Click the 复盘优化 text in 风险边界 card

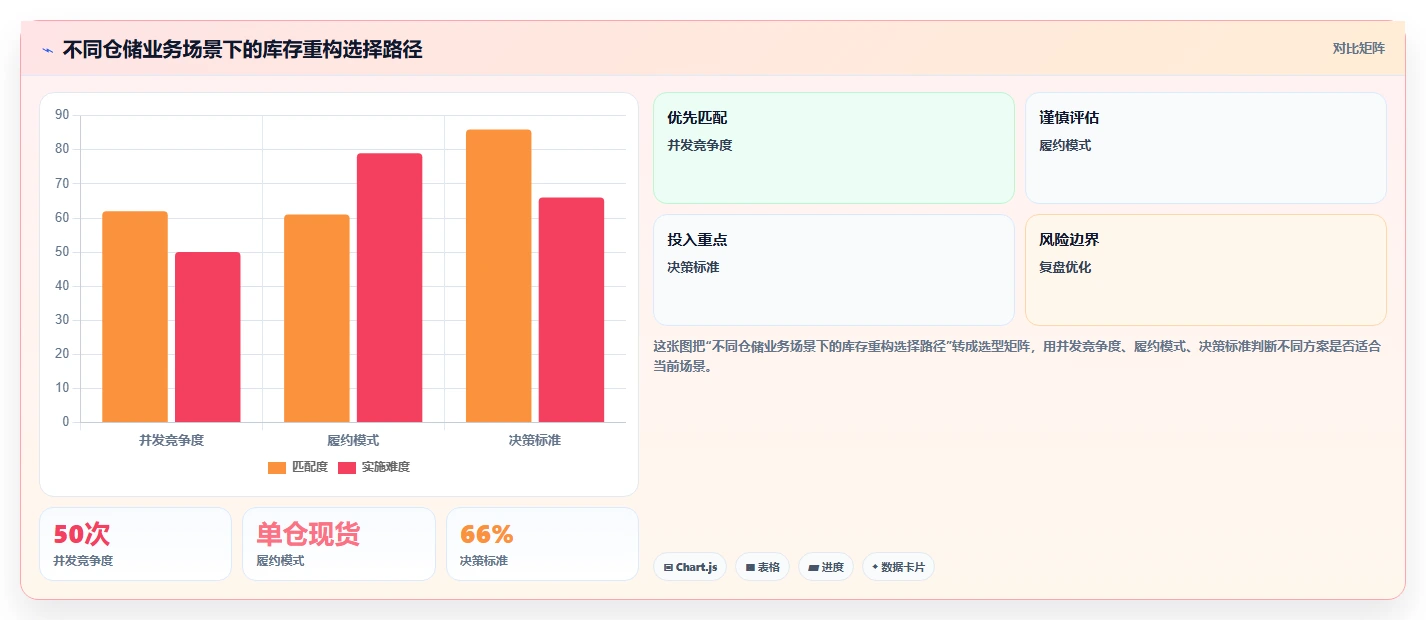pos(1065,267)
